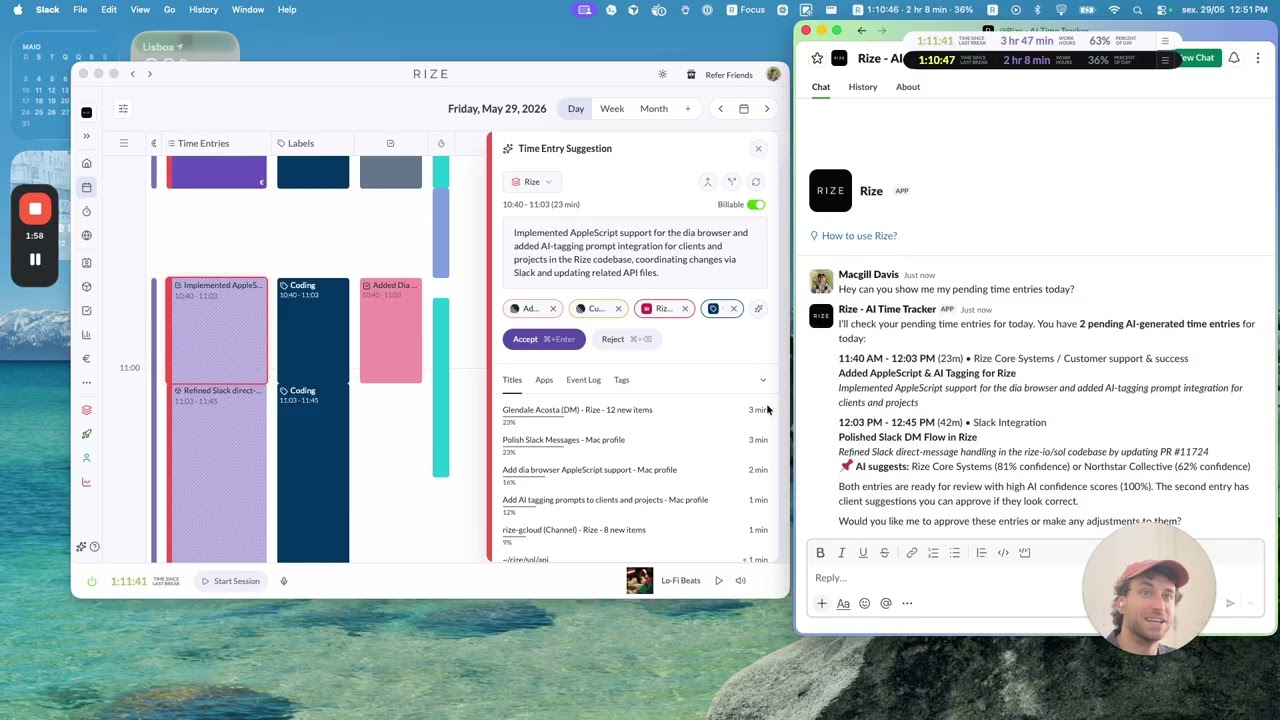
Task: Click Refer Friends link
Action: (729, 75)
